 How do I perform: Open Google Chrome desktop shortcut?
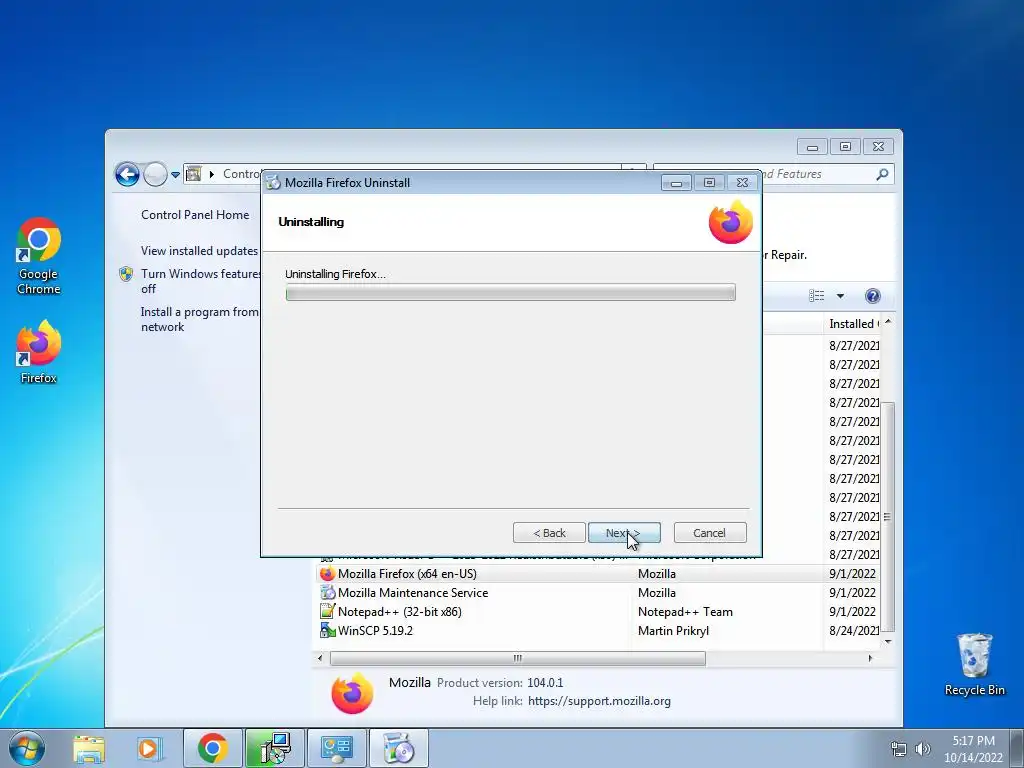point(39,256)
